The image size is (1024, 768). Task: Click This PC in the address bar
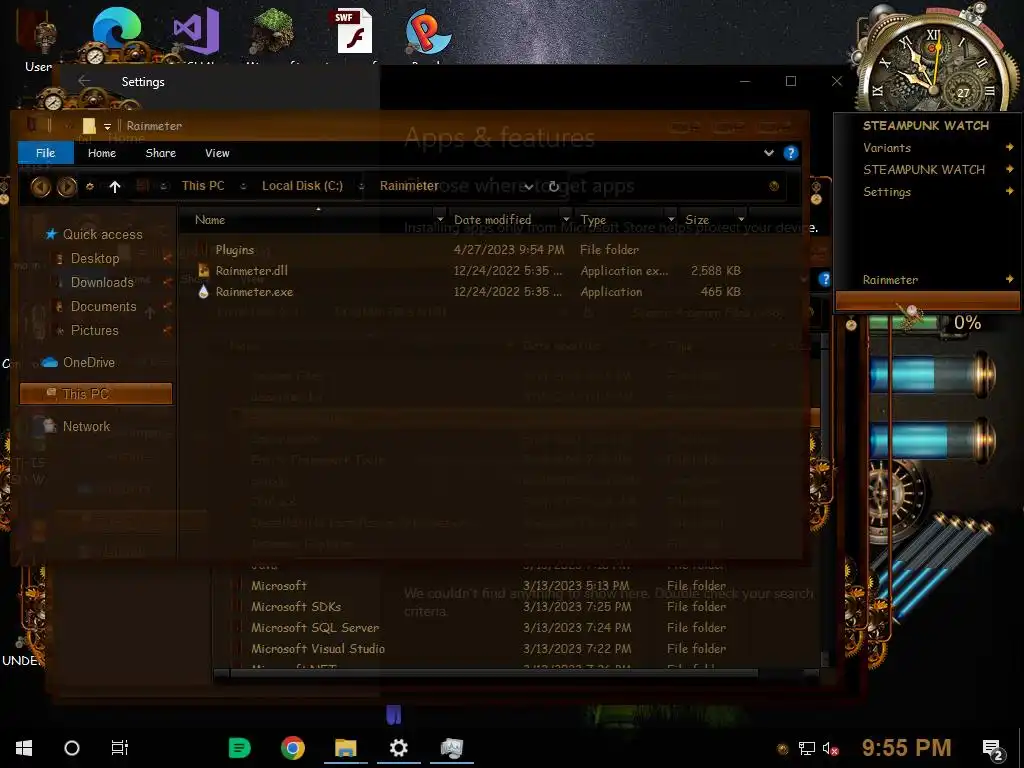[x=203, y=185]
